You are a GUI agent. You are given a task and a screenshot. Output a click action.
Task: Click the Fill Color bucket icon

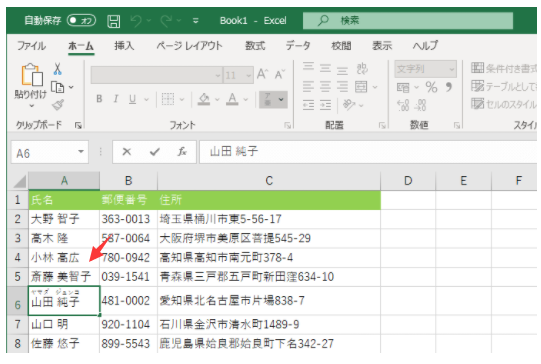pos(204,99)
